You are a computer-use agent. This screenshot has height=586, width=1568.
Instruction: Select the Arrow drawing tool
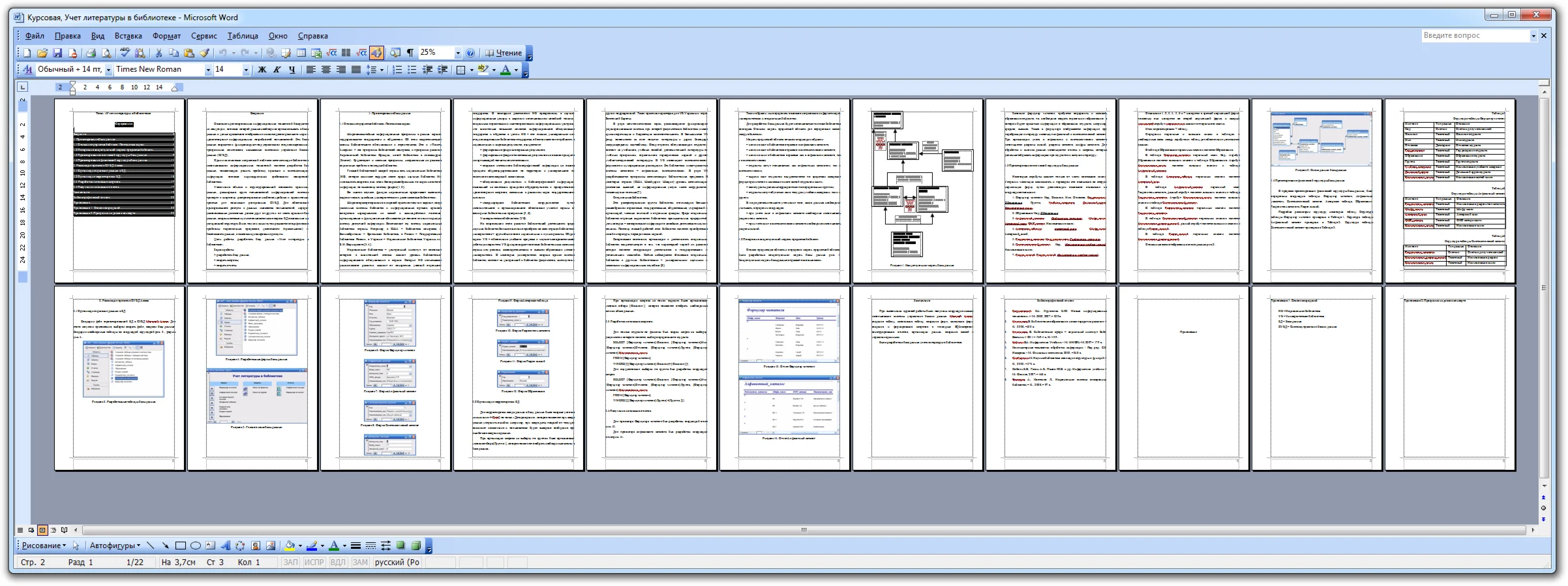click(165, 546)
